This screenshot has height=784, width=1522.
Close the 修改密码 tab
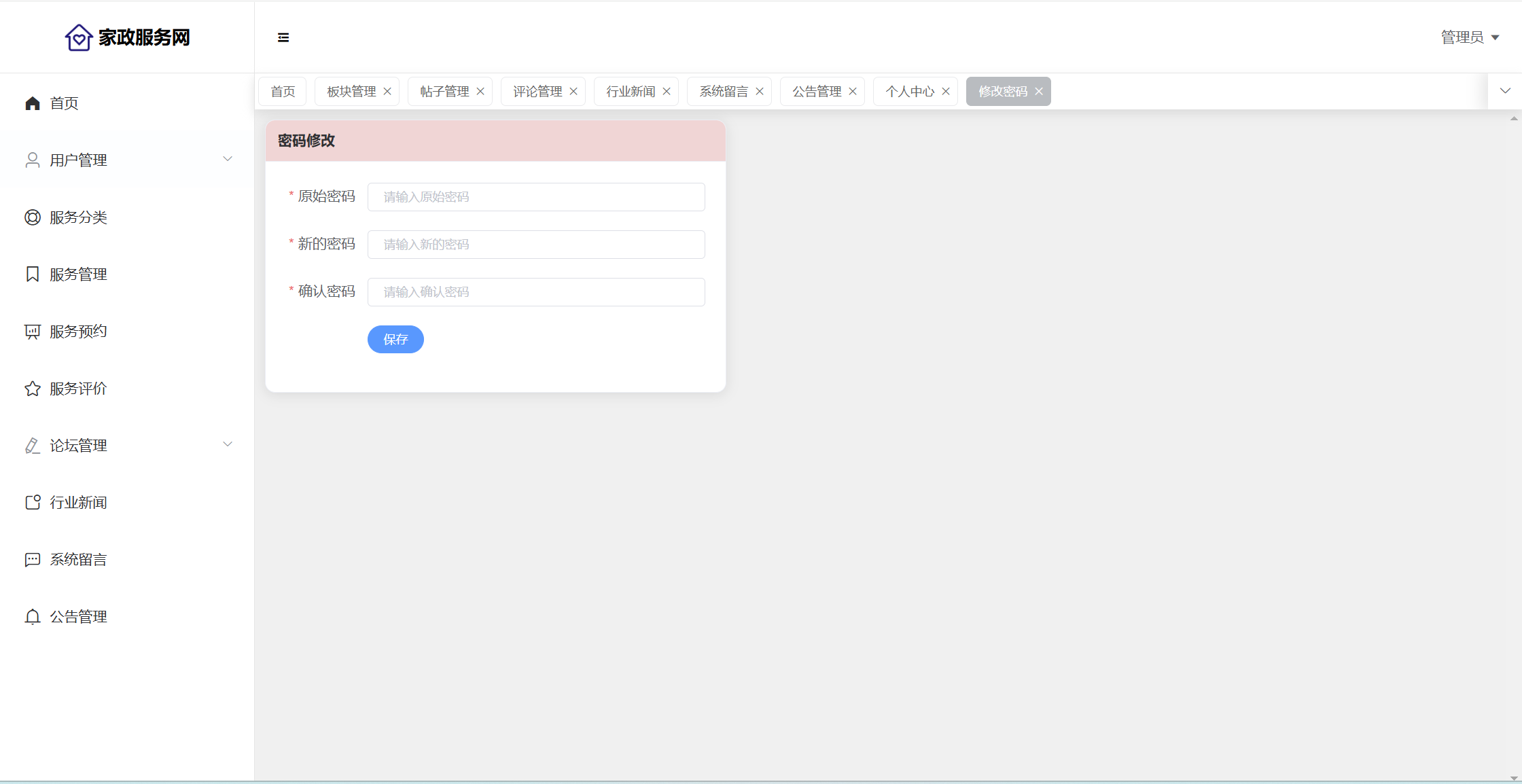point(1039,92)
